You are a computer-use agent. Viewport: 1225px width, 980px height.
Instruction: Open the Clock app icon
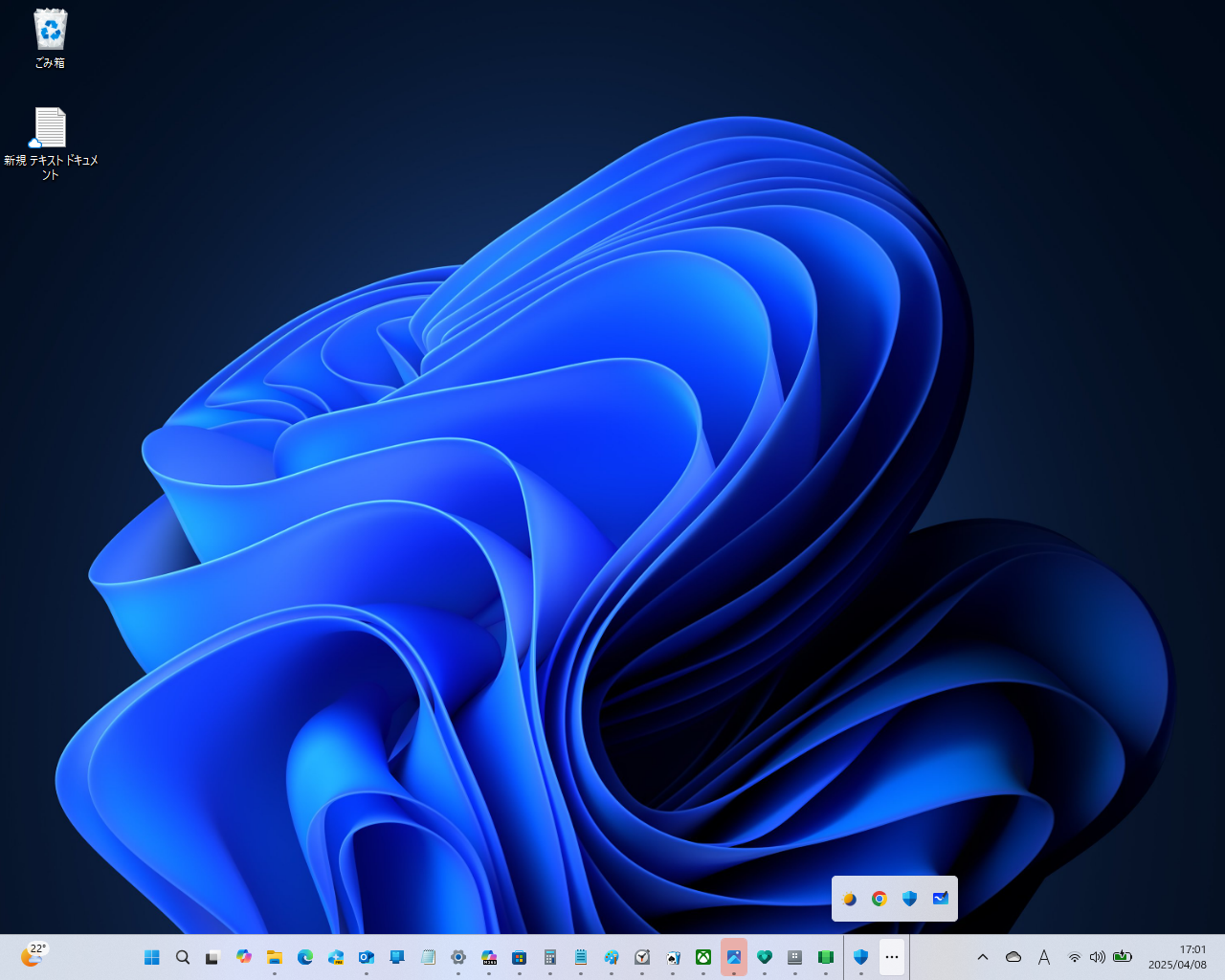click(642, 957)
